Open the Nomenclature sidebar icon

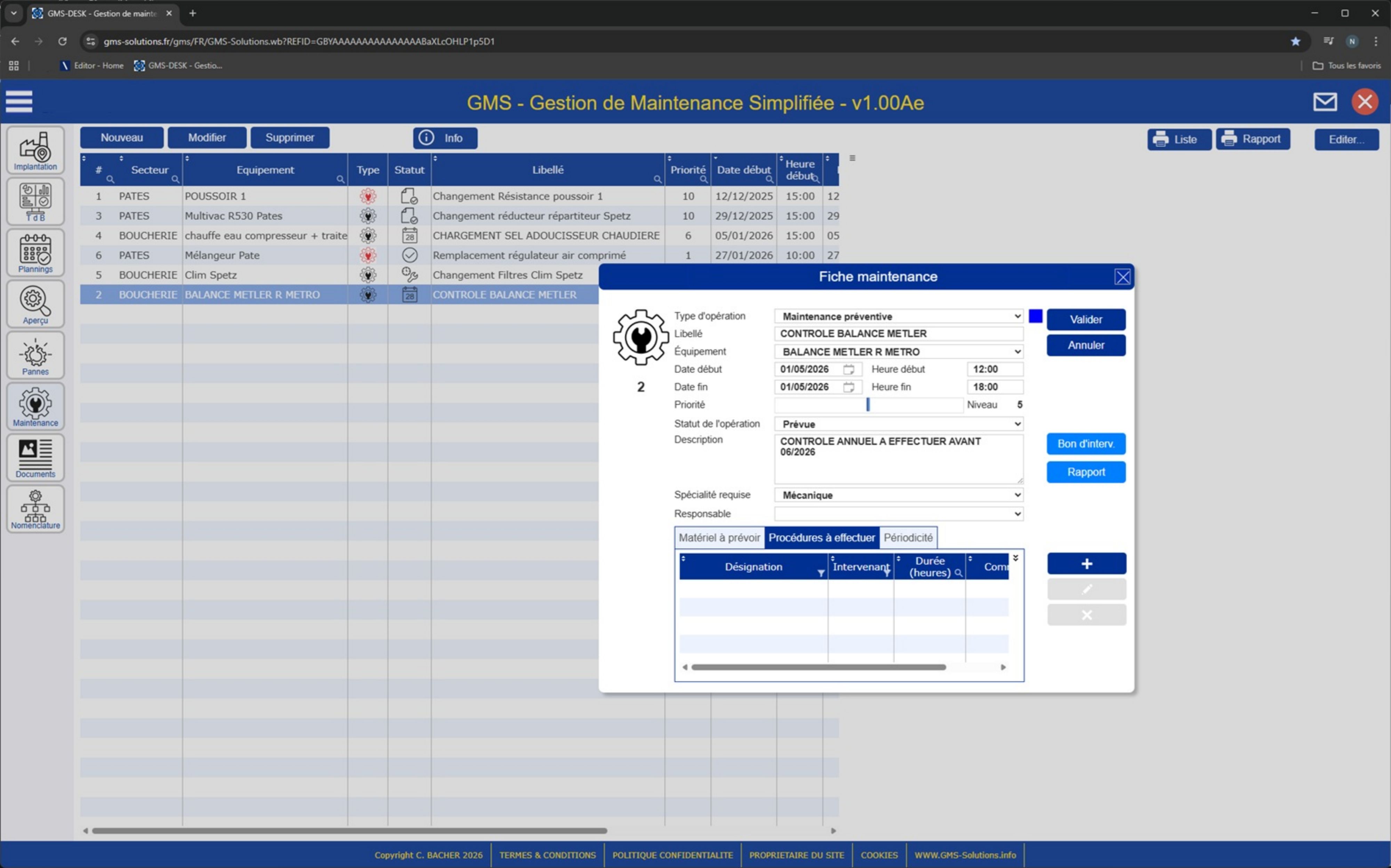coord(35,509)
